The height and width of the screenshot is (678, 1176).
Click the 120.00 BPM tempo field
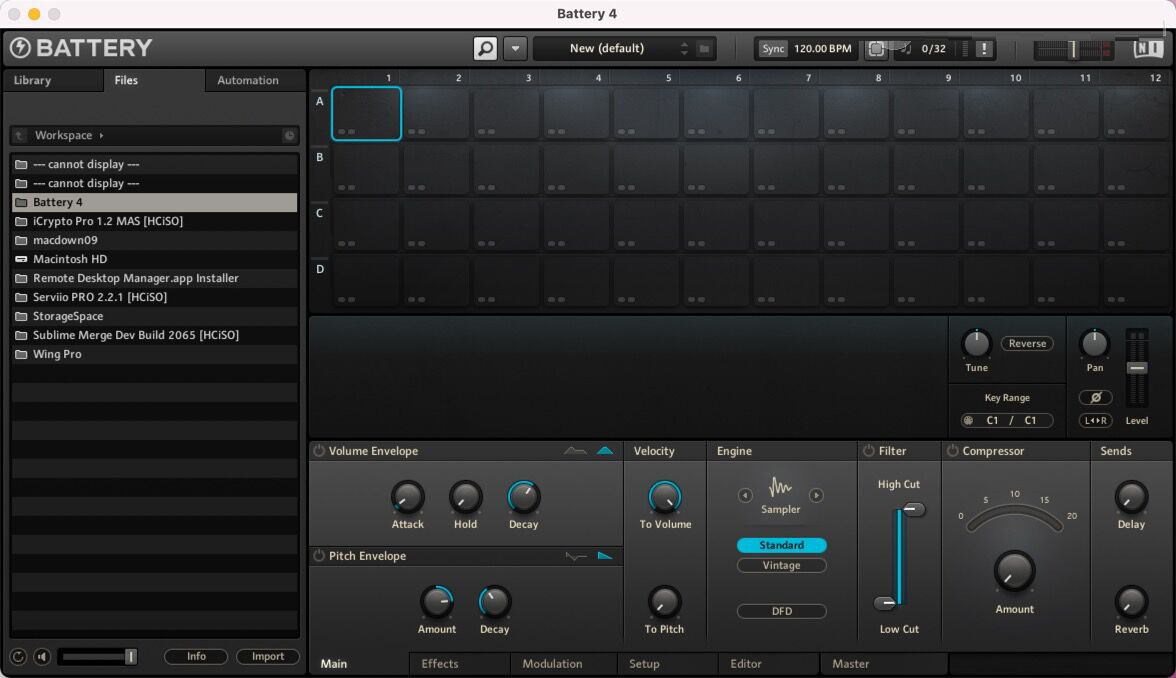coord(823,49)
